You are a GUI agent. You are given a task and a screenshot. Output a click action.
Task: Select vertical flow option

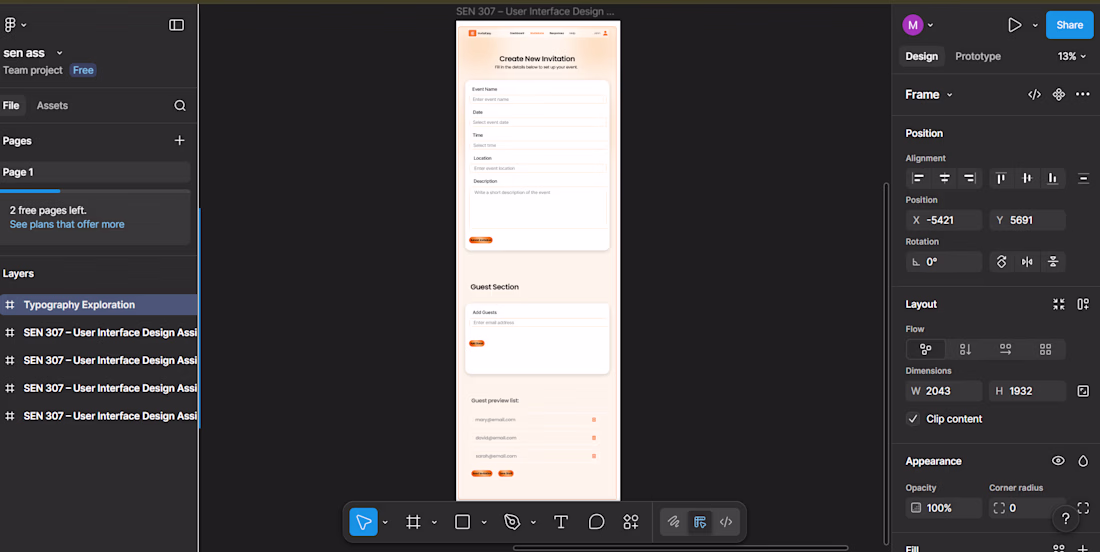[965, 349]
